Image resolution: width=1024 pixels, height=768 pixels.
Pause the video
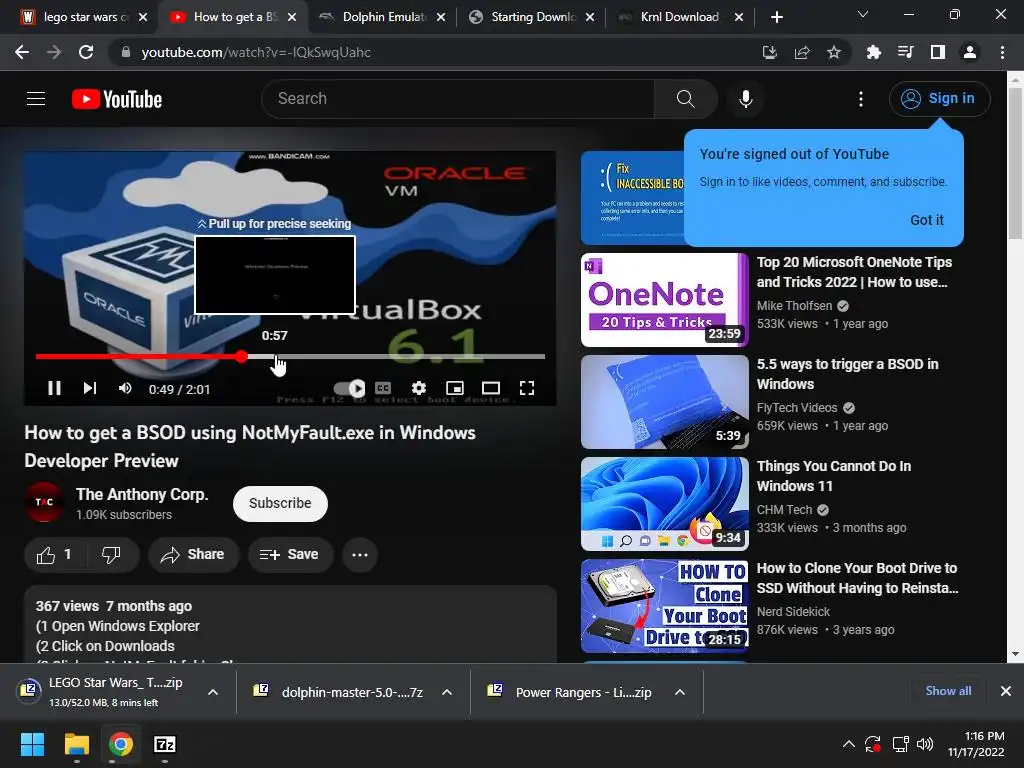point(54,389)
